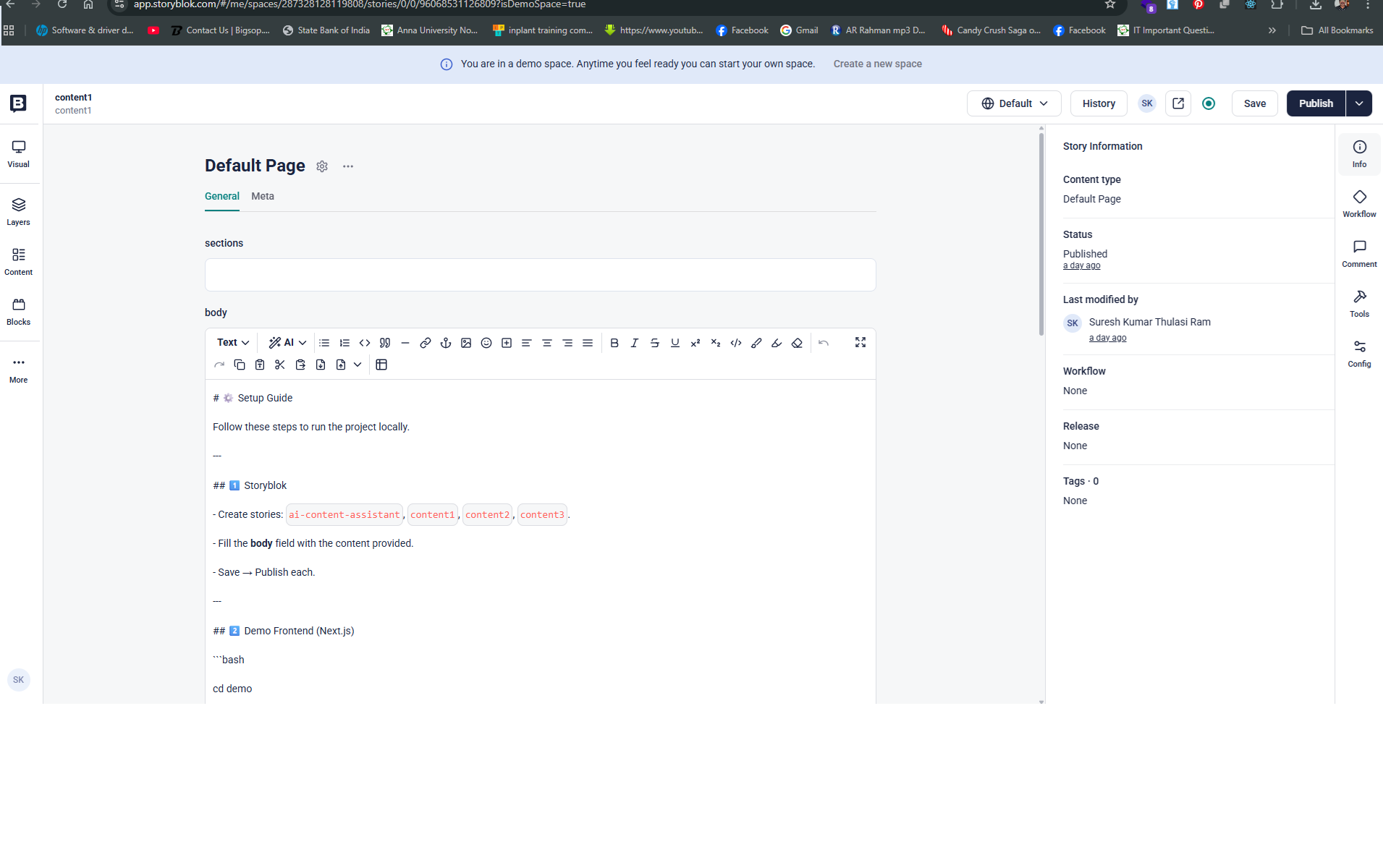Toggle the highlighter marker tool
The height and width of the screenshot is (868, 1383).
pos(777,343)
